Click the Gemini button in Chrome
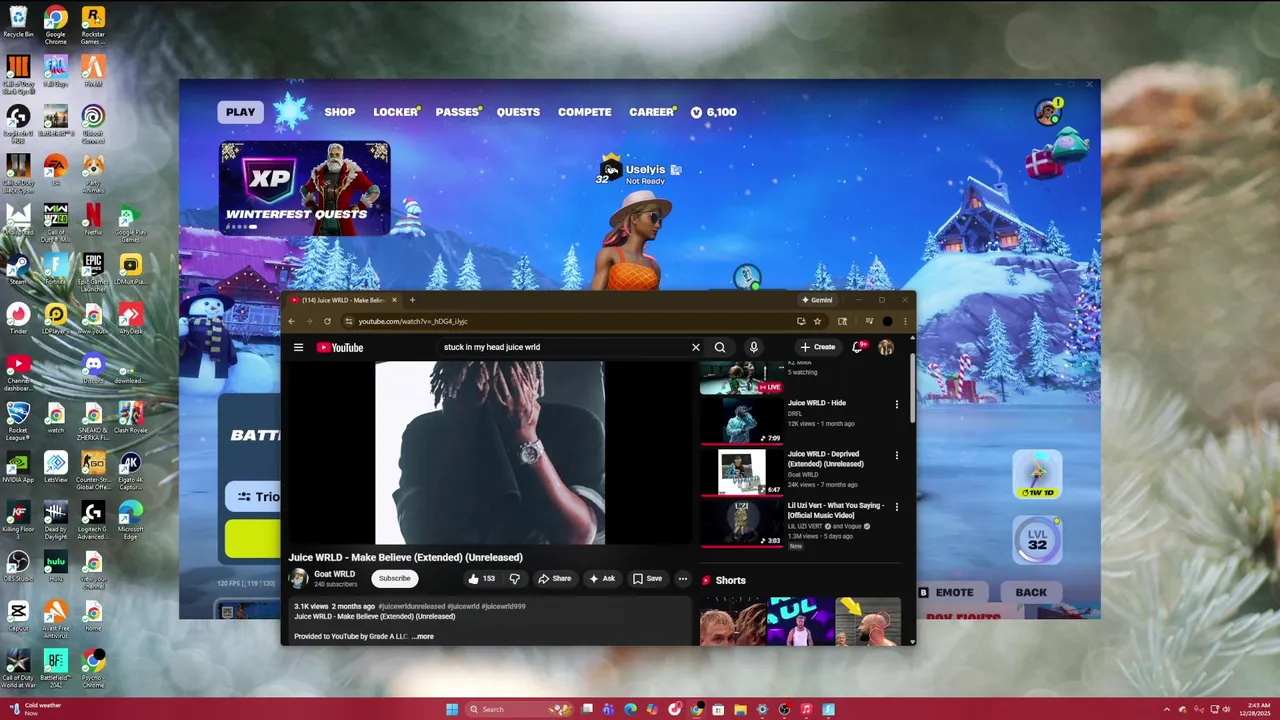The width and height of the screenshot is (1280, 720). (x=817, y=300)
